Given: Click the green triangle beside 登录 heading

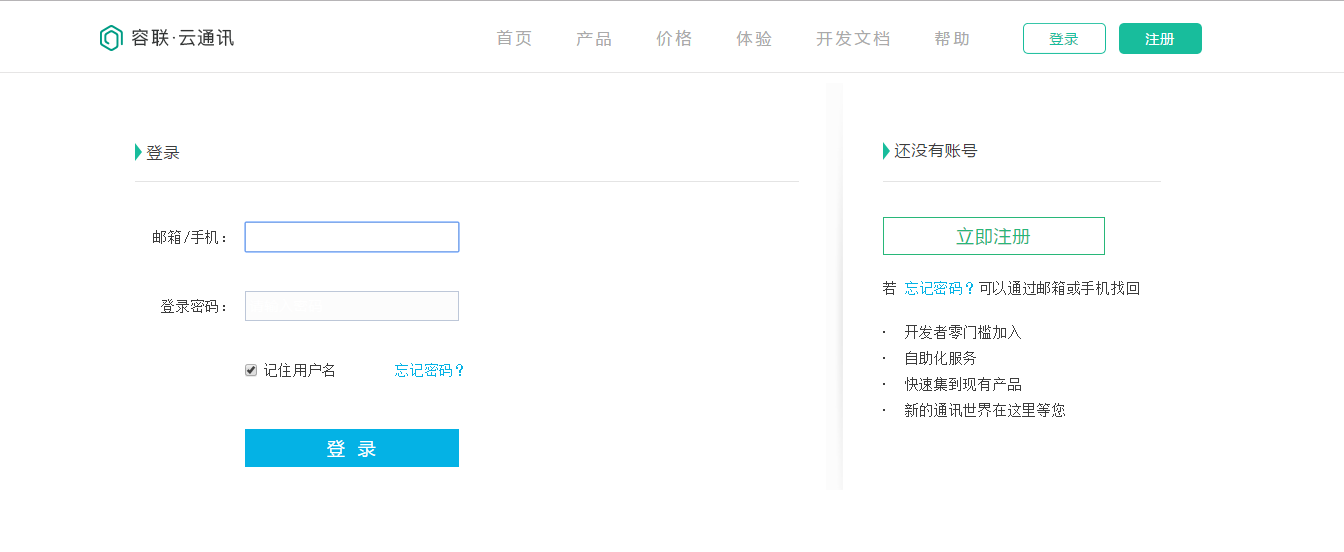Looking at the screenshot, I should pyautogui.click(x=138, y=152).
